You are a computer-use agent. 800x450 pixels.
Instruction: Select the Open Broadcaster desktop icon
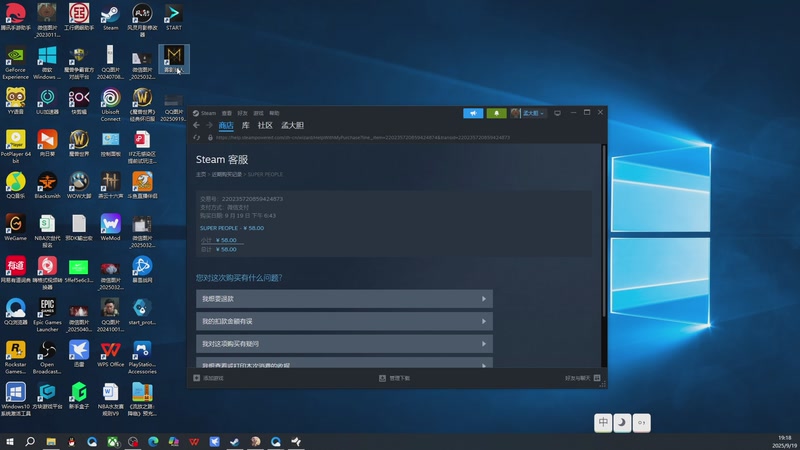click(47, 358)
